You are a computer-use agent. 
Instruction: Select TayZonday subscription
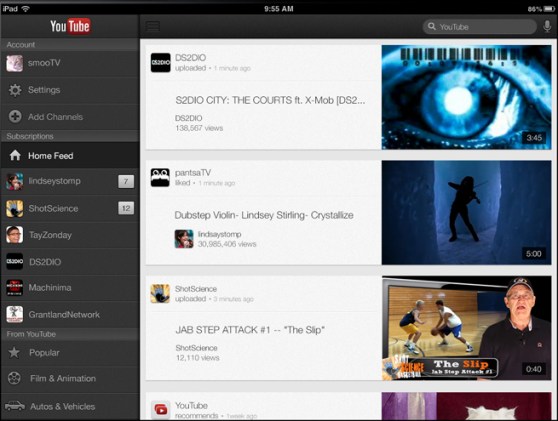pos(70,235)
